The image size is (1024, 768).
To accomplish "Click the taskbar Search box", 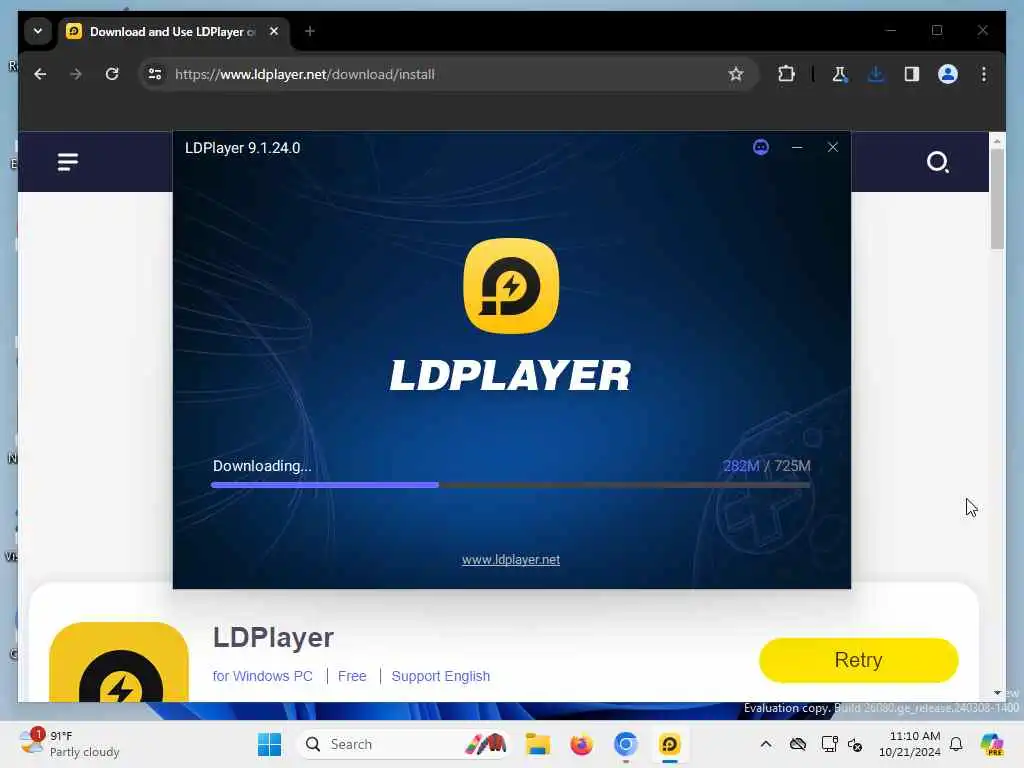I will [404, 744].
